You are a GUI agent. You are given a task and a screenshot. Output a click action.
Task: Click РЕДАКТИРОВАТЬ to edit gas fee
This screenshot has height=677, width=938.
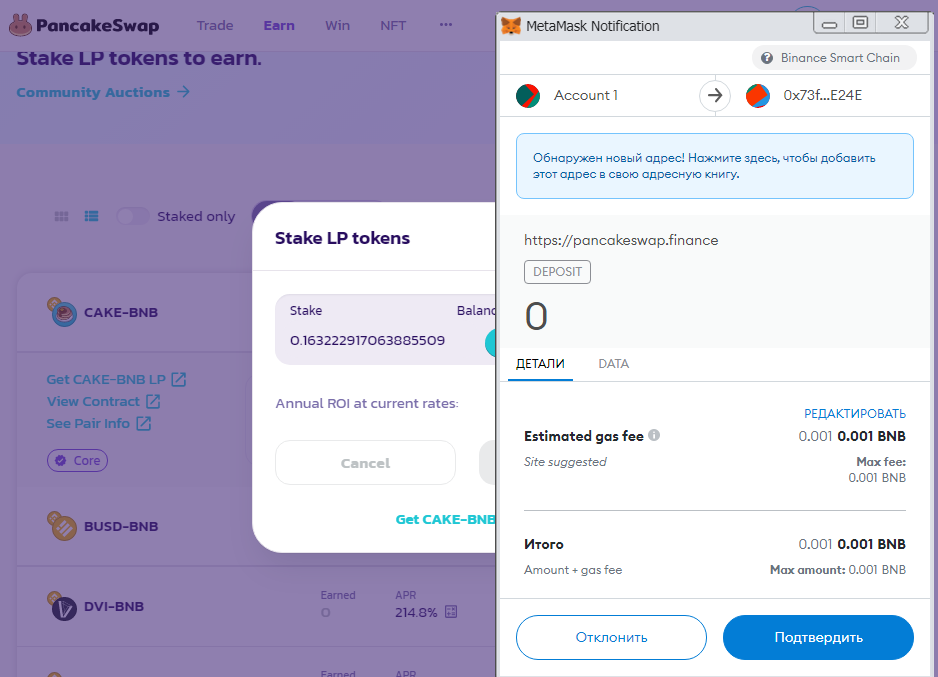coord(855,413)
